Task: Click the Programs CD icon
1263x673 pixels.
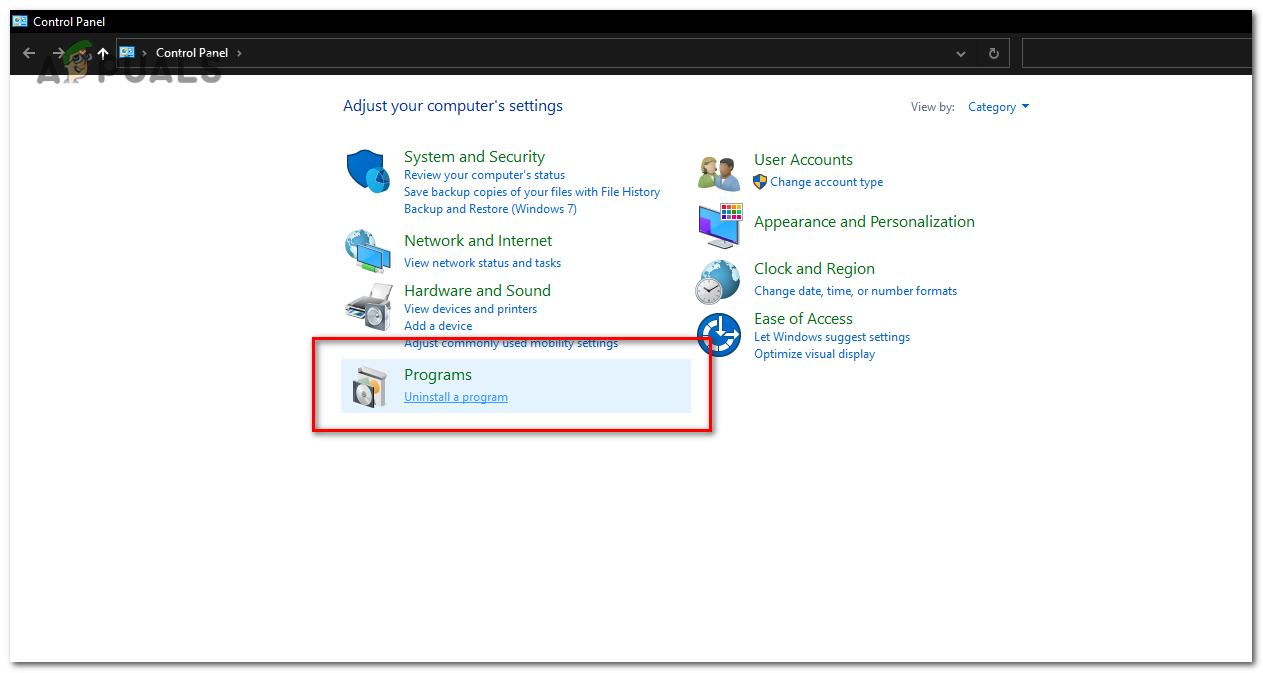Action: (x=370, y=384)
